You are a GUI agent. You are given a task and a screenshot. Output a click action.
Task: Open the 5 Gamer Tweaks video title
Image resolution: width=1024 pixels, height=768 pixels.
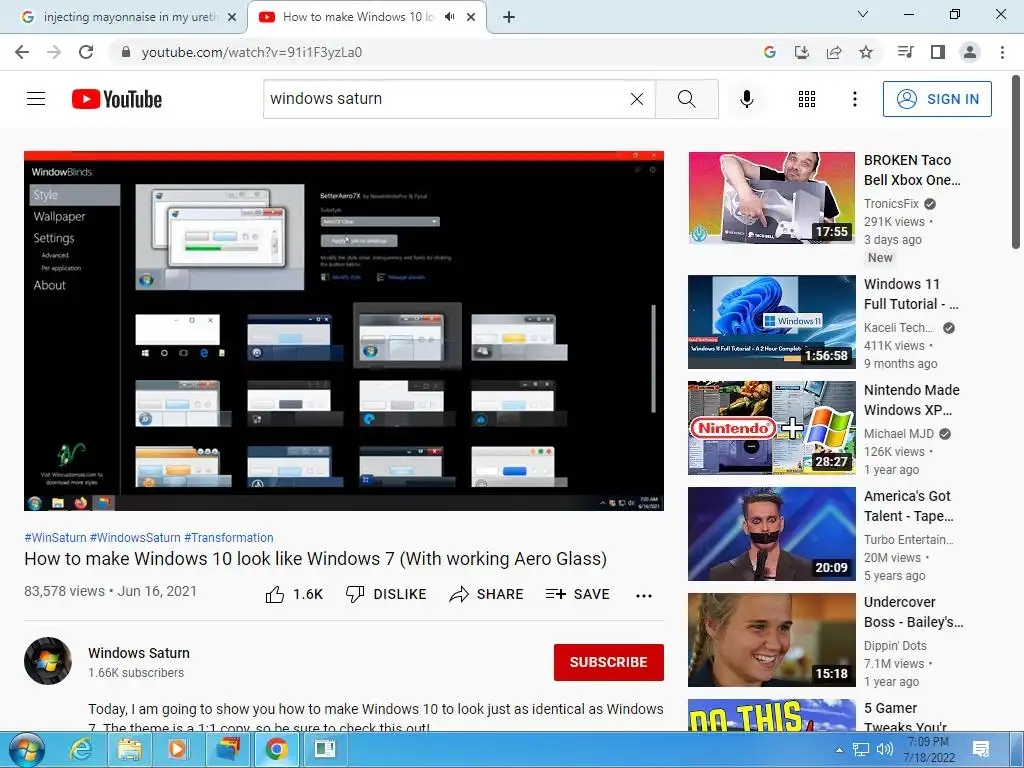point(905,718)
